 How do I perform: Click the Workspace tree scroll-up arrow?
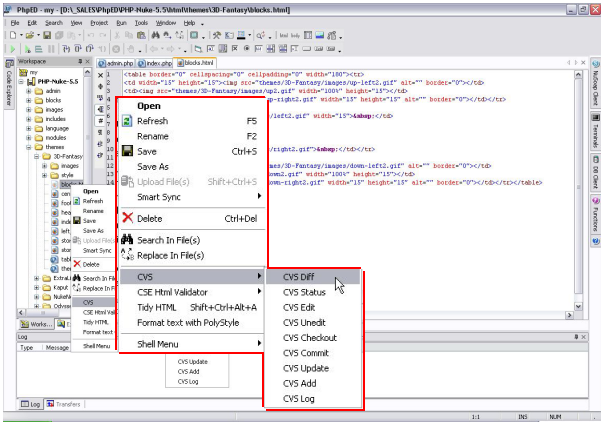click(x=87, y=72)
